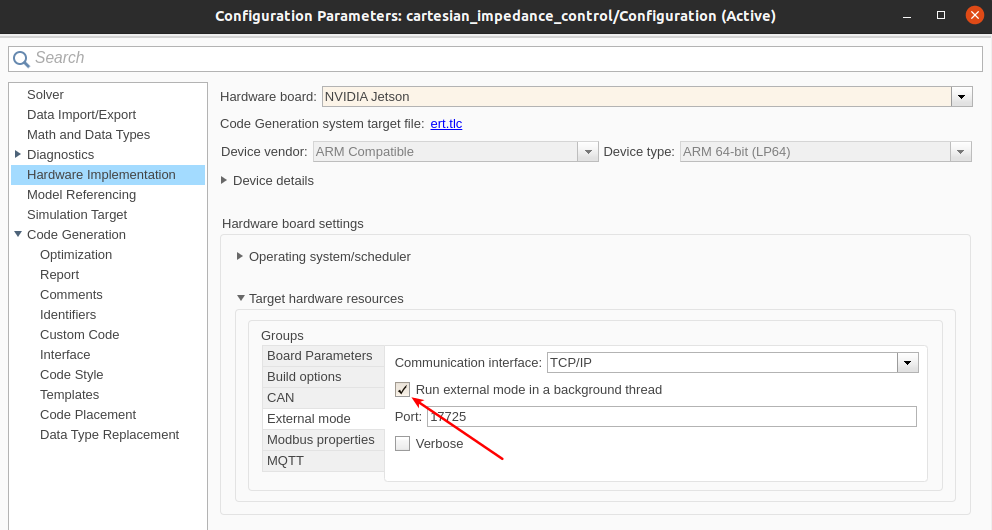992x530 pixels.
Task: Open the Hardware board dropdown
Action: tap(962, 97)
